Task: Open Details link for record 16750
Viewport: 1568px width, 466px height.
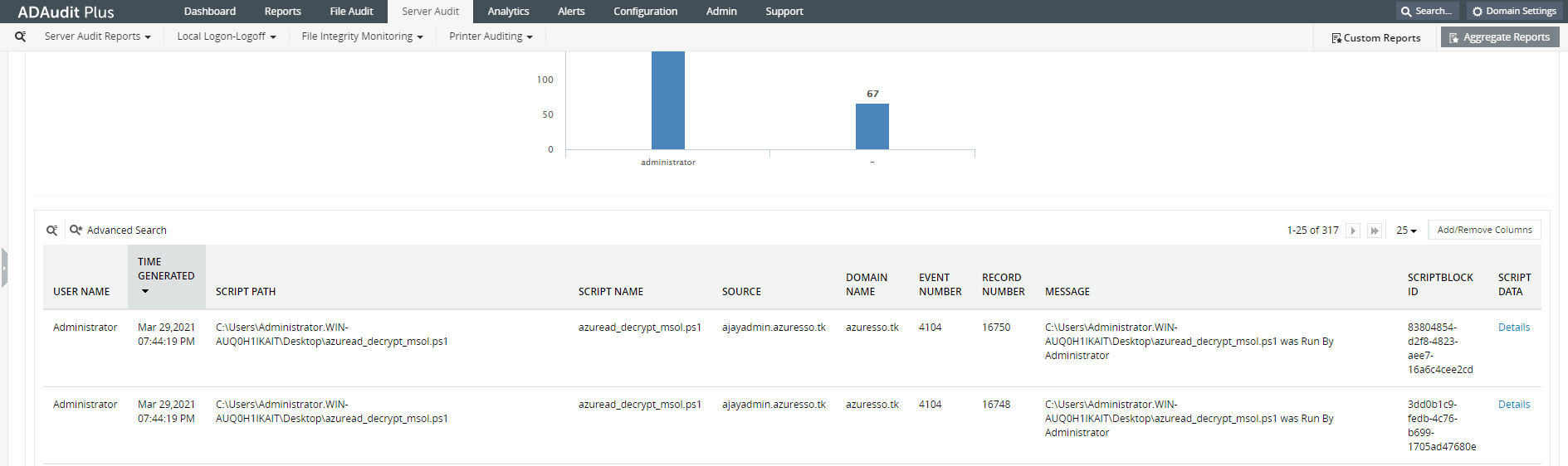Action: point(1514,328)
